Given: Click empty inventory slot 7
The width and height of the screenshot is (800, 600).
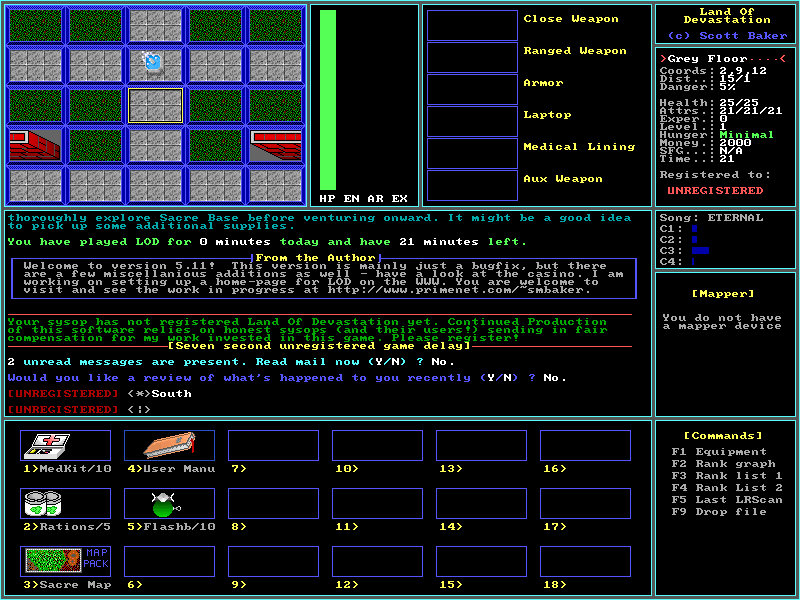Looking at the screenshot, I should [273, 445].
